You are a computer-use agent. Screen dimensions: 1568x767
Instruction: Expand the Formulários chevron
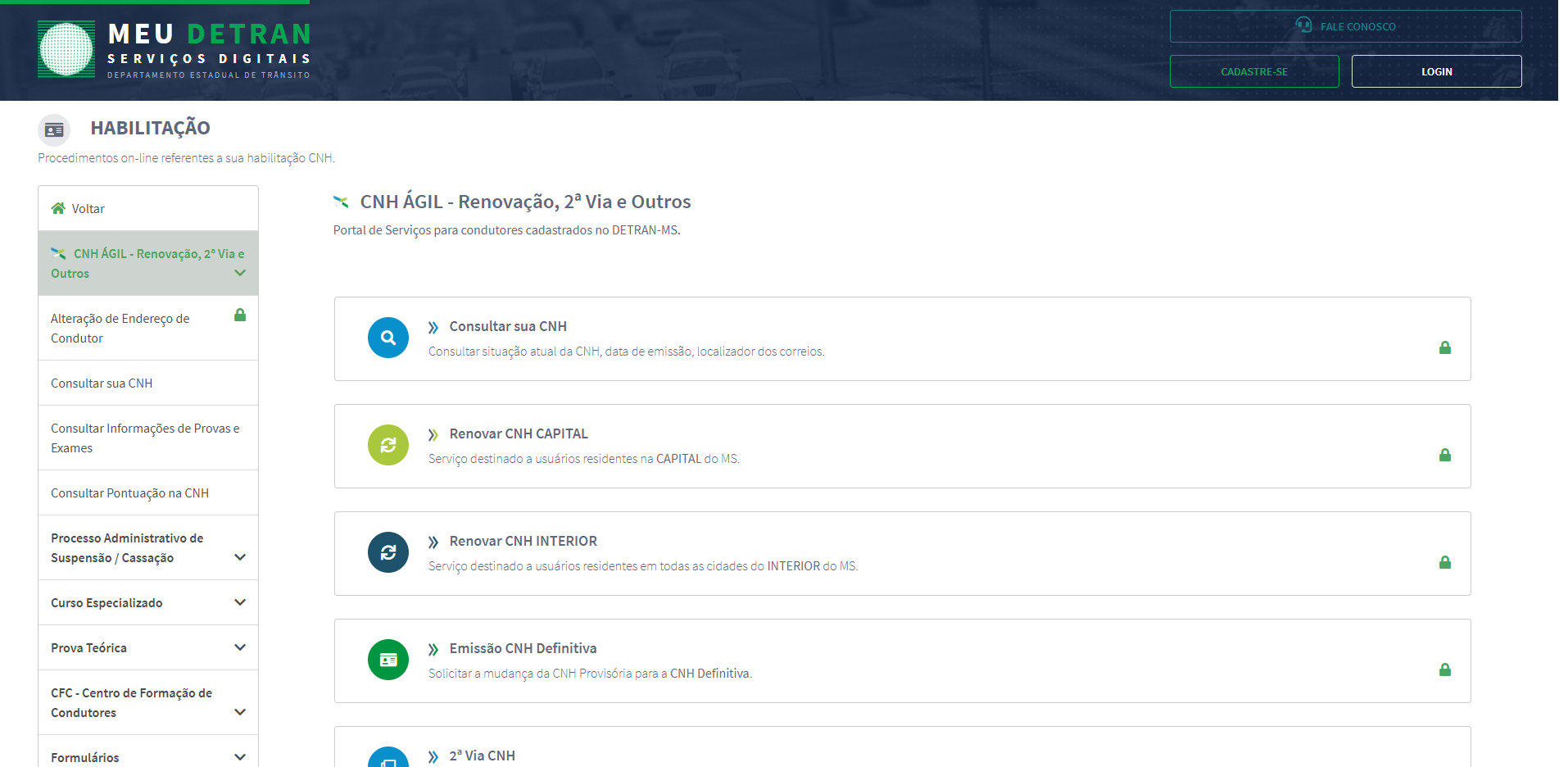(x=240, y=757)
